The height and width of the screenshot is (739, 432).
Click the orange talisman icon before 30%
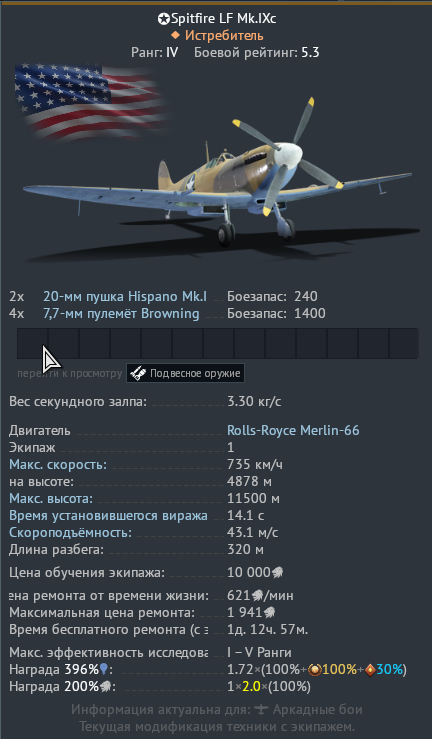pyautogui.click(x=370, y=670)
